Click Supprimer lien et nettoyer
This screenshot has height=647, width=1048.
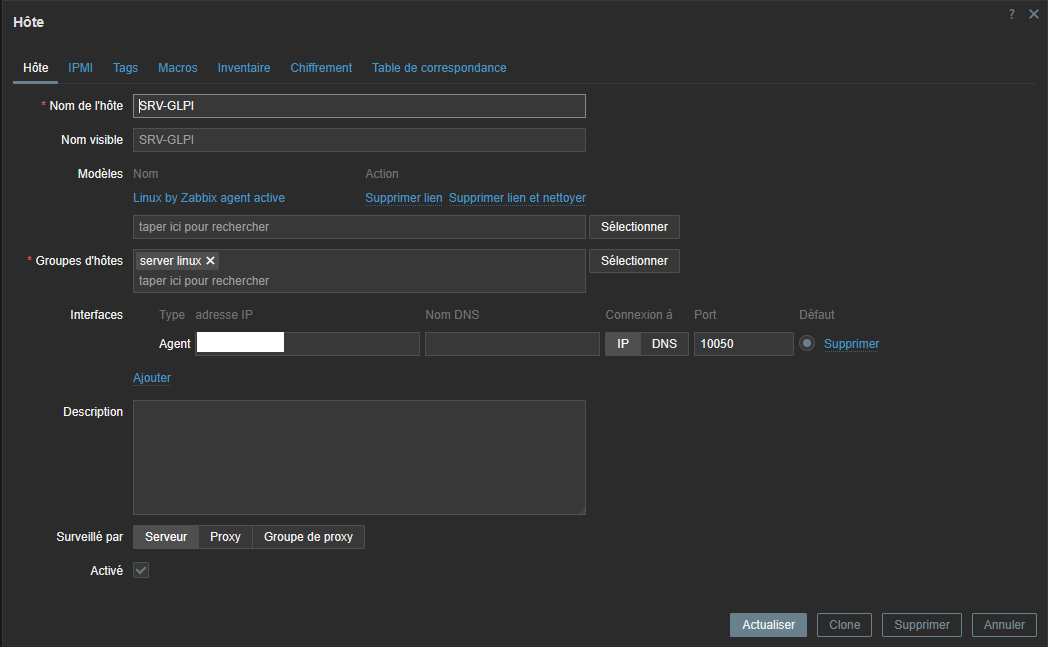pyautogui.click(x=517, y=198)
